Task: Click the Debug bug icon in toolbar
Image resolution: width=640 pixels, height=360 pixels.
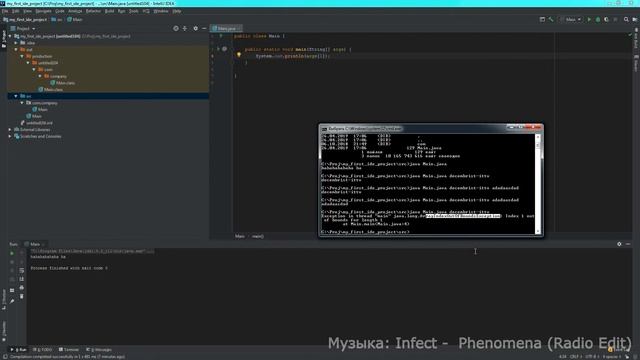Action: point(598,19)
